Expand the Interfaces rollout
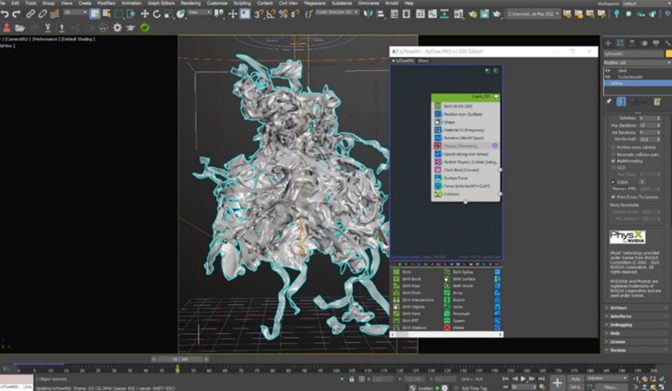Viewport: 672px width, 391px height. [637, 316]
